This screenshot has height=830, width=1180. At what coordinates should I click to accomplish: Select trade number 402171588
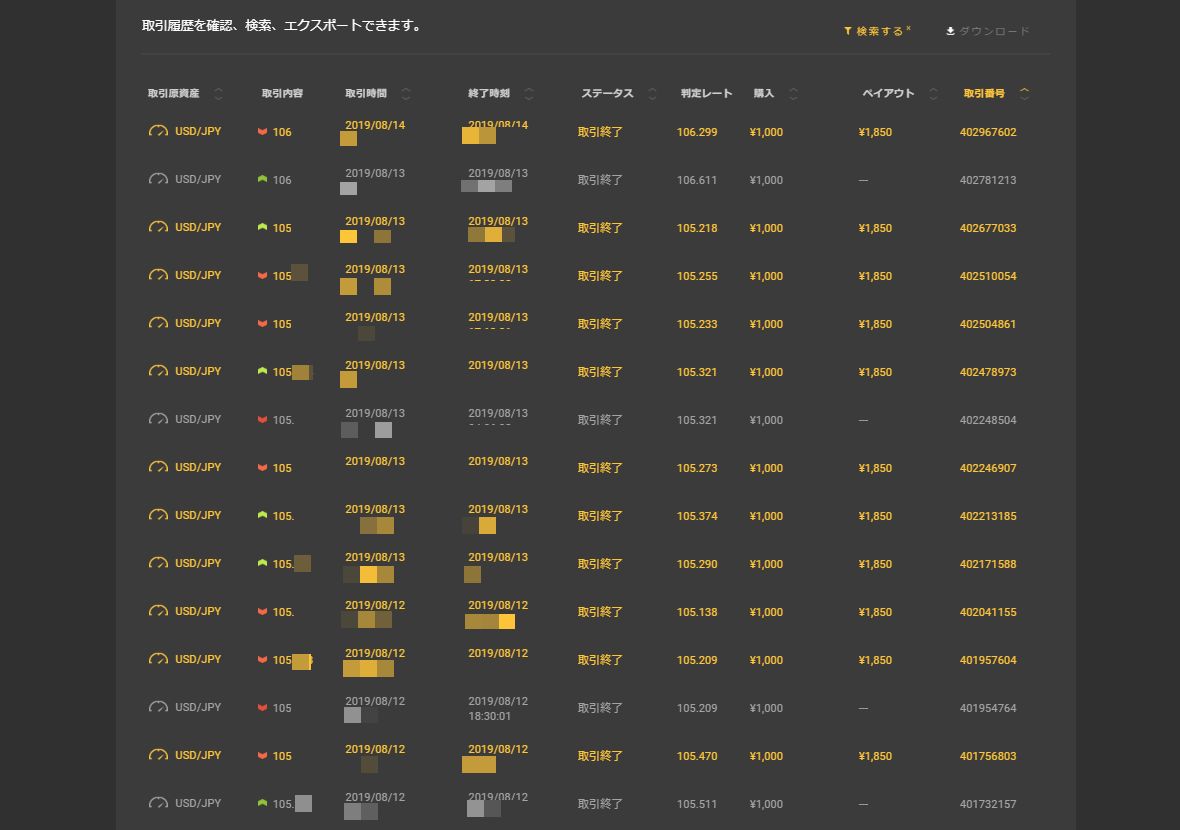pyautogui.click(x=988, y=564)
